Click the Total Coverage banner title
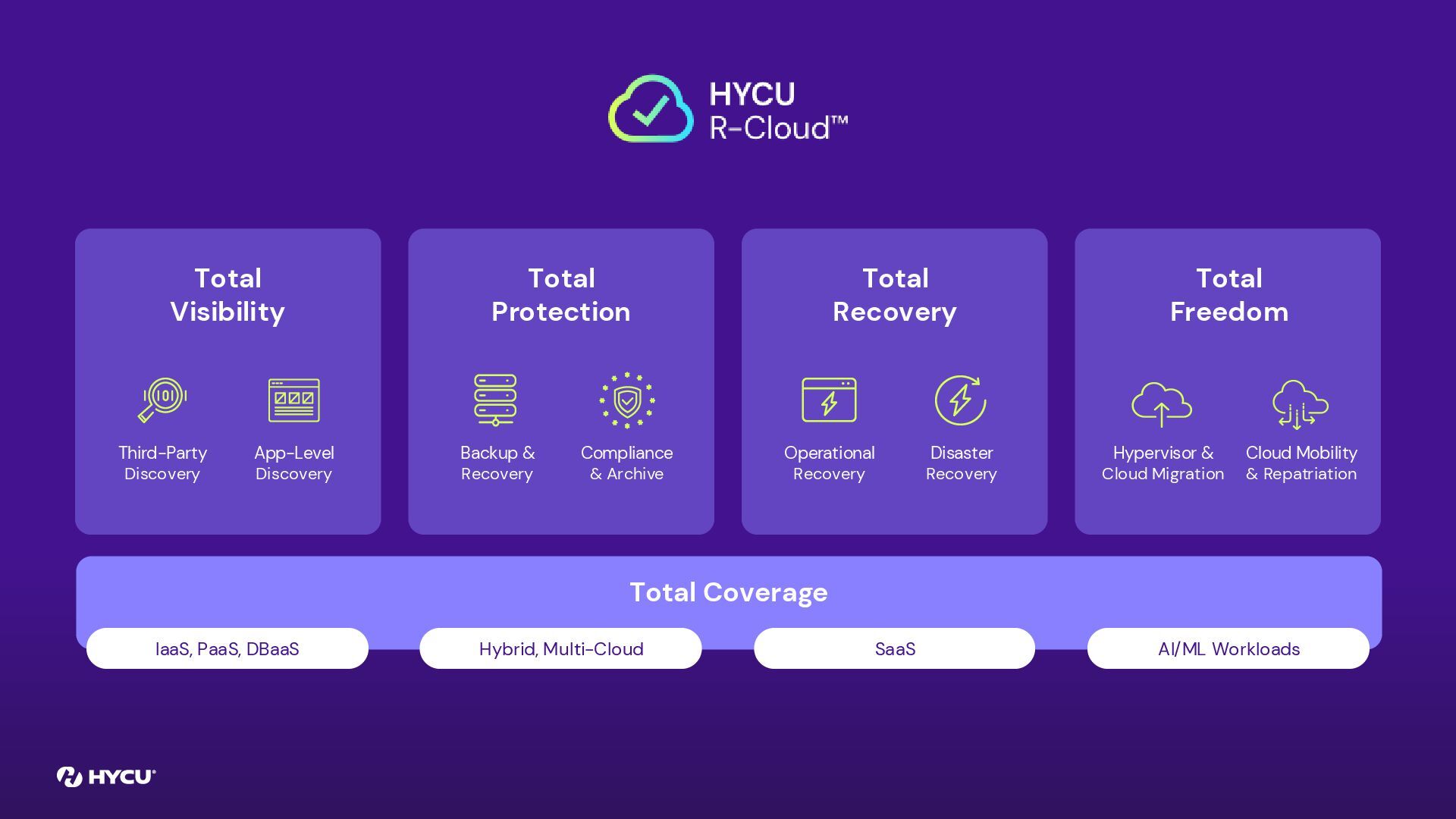Screen dimensions: 1456x819 coord(728,592)
